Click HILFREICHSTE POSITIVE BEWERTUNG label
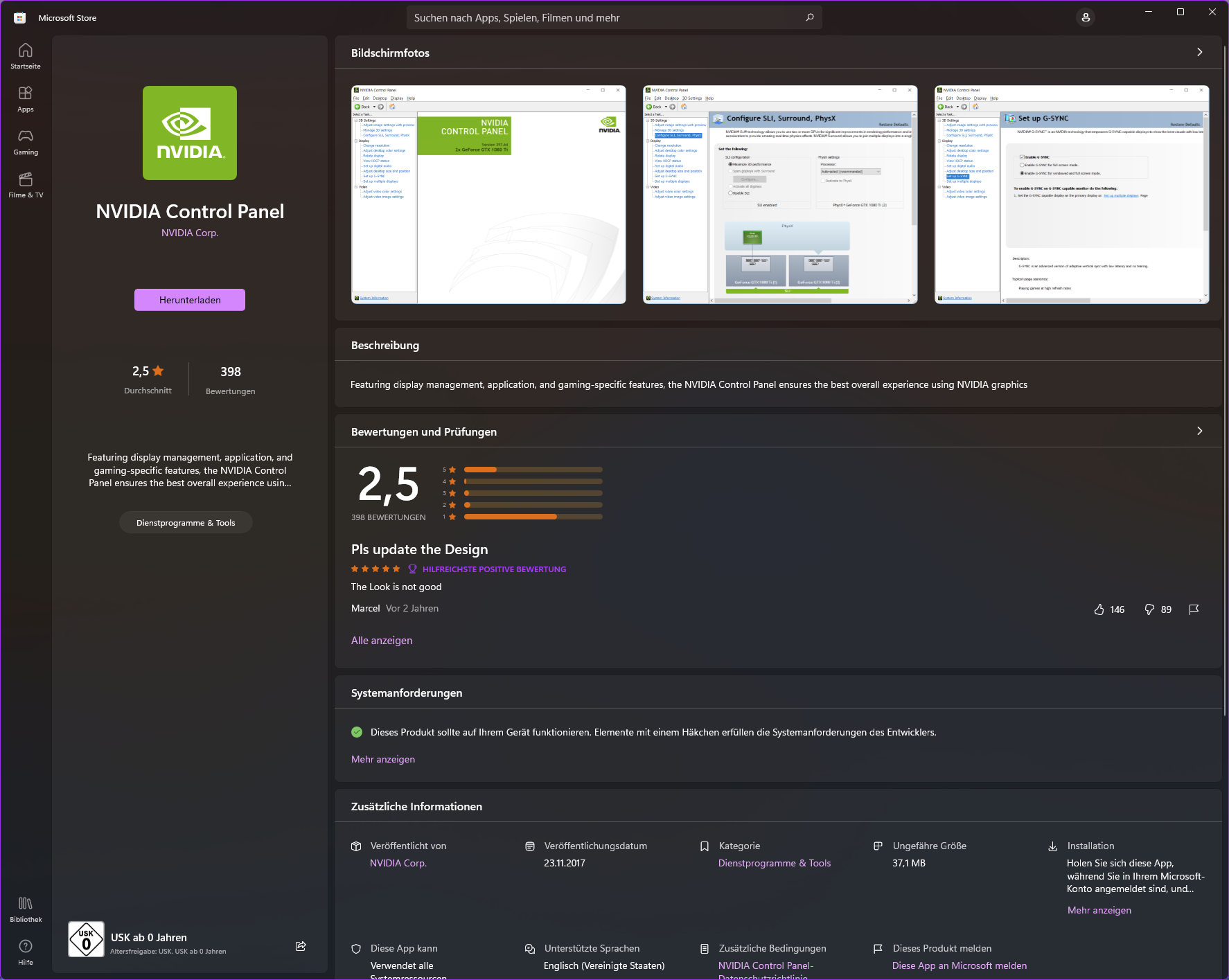Viewport: 1229px width, 980px height. coord(495,569)
